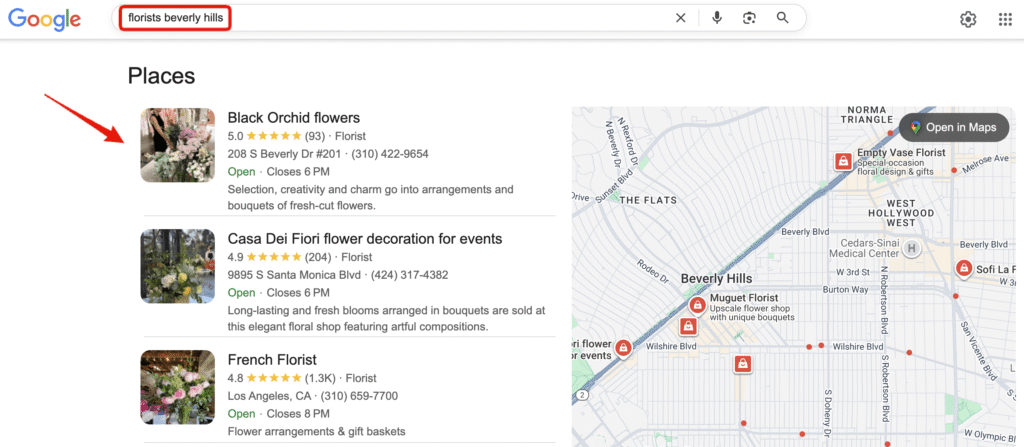Click address 9895 S Santa Monica Blvd
Image resolution: width=1024 pixels, height=447 pixels.
[x=294, y=274]
